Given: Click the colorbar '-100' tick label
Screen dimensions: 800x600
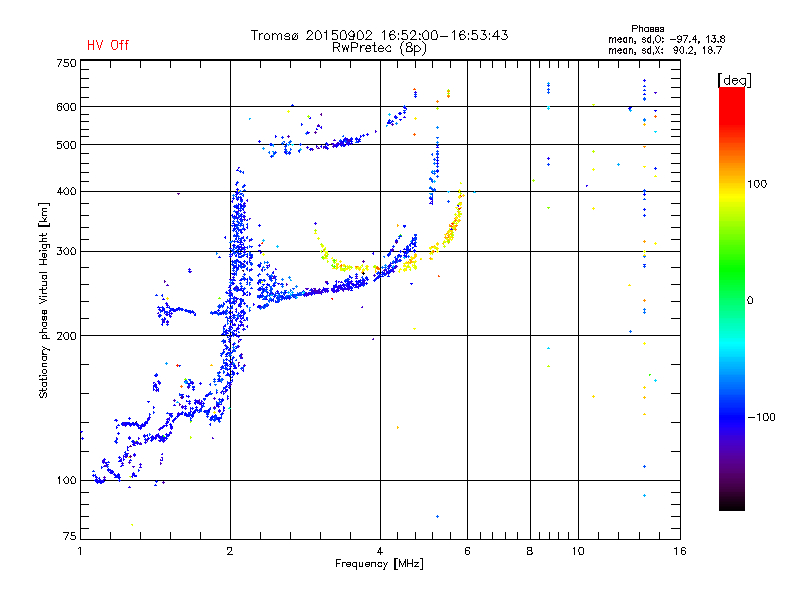Looking at the screenshot, I should [x=761, y=417].
